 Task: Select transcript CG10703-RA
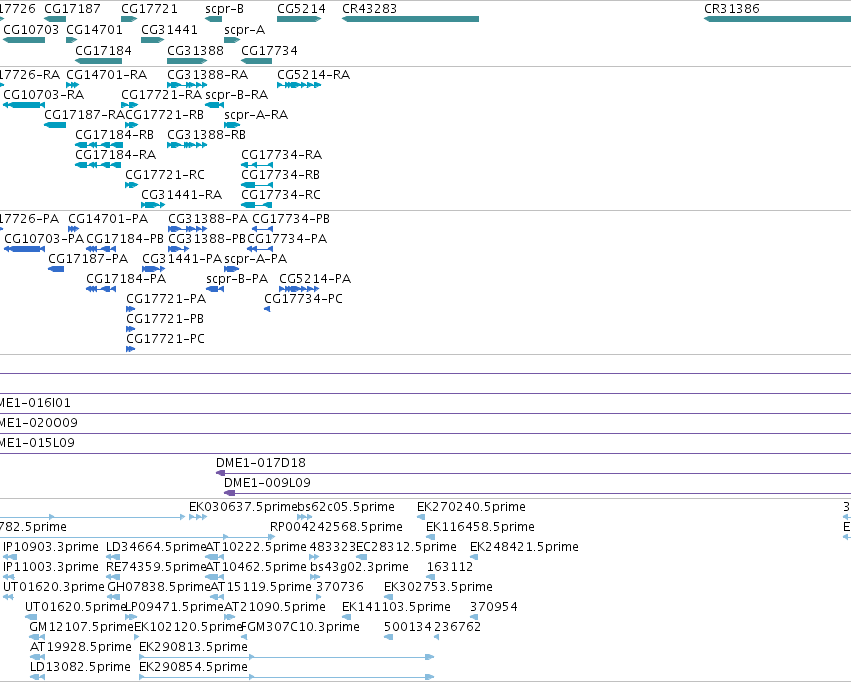pos(24,105)
